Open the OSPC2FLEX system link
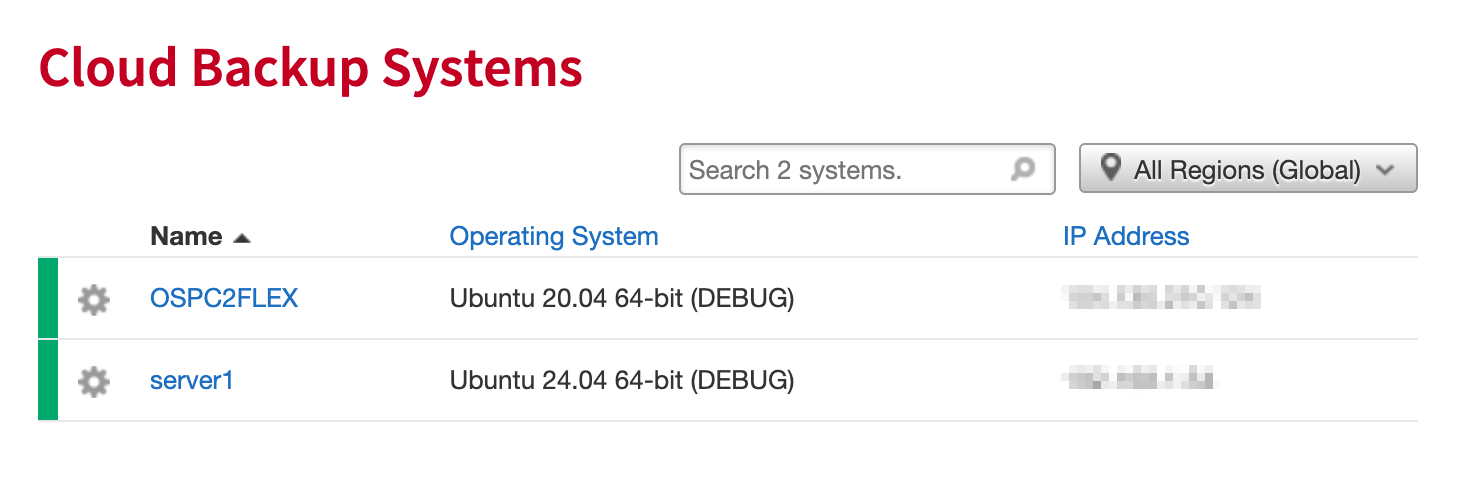Viewport: 1466px width, 484px height. [224, 298]
